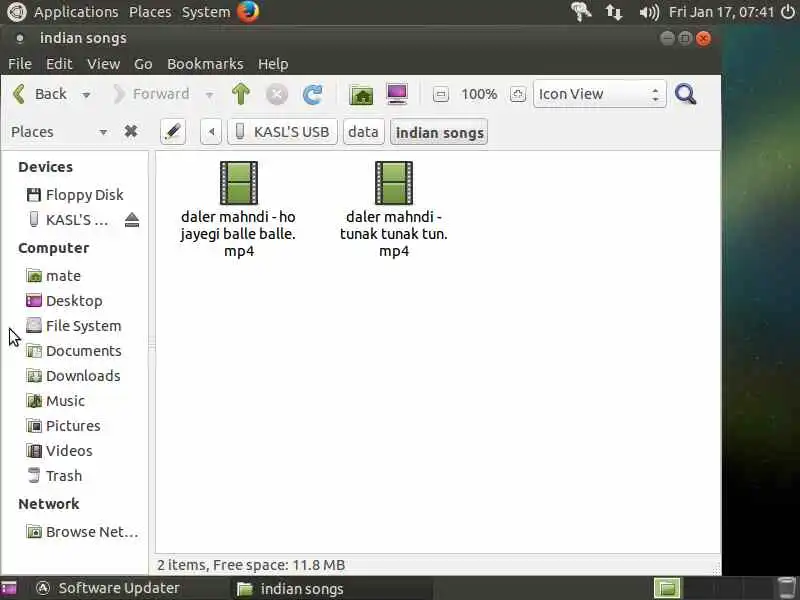Open the Back history dropdown arrow
The height and width of the screenshot is (600, 800).
(86, 95)
